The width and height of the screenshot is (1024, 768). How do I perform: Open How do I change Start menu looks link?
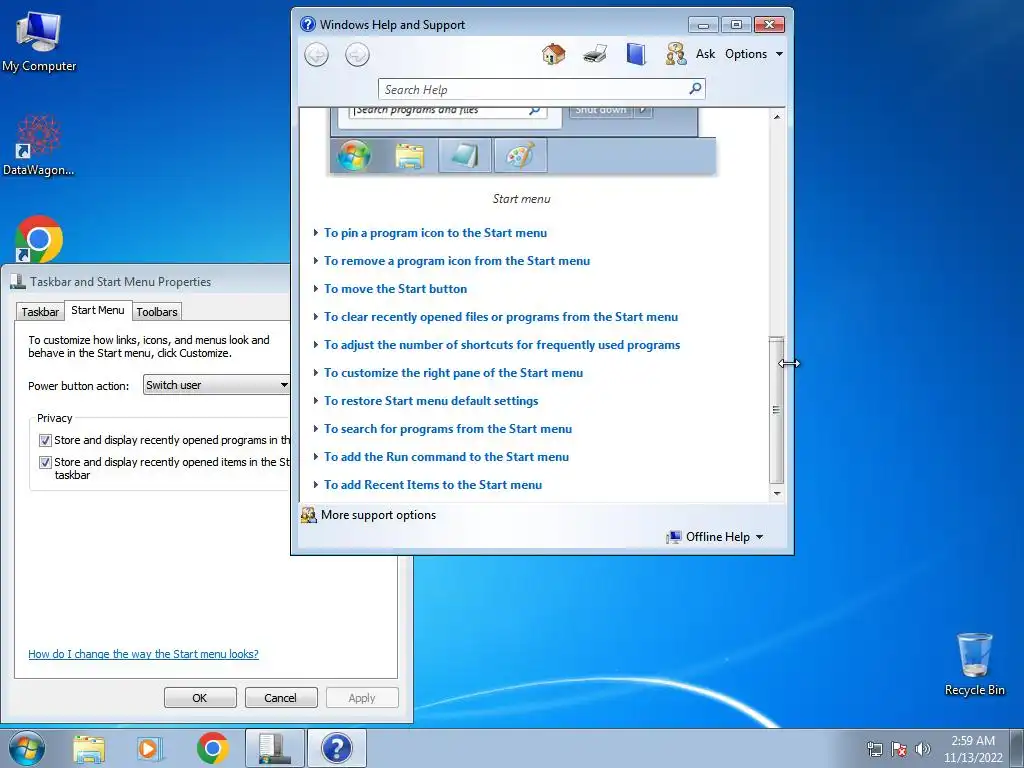pos(143,654)
